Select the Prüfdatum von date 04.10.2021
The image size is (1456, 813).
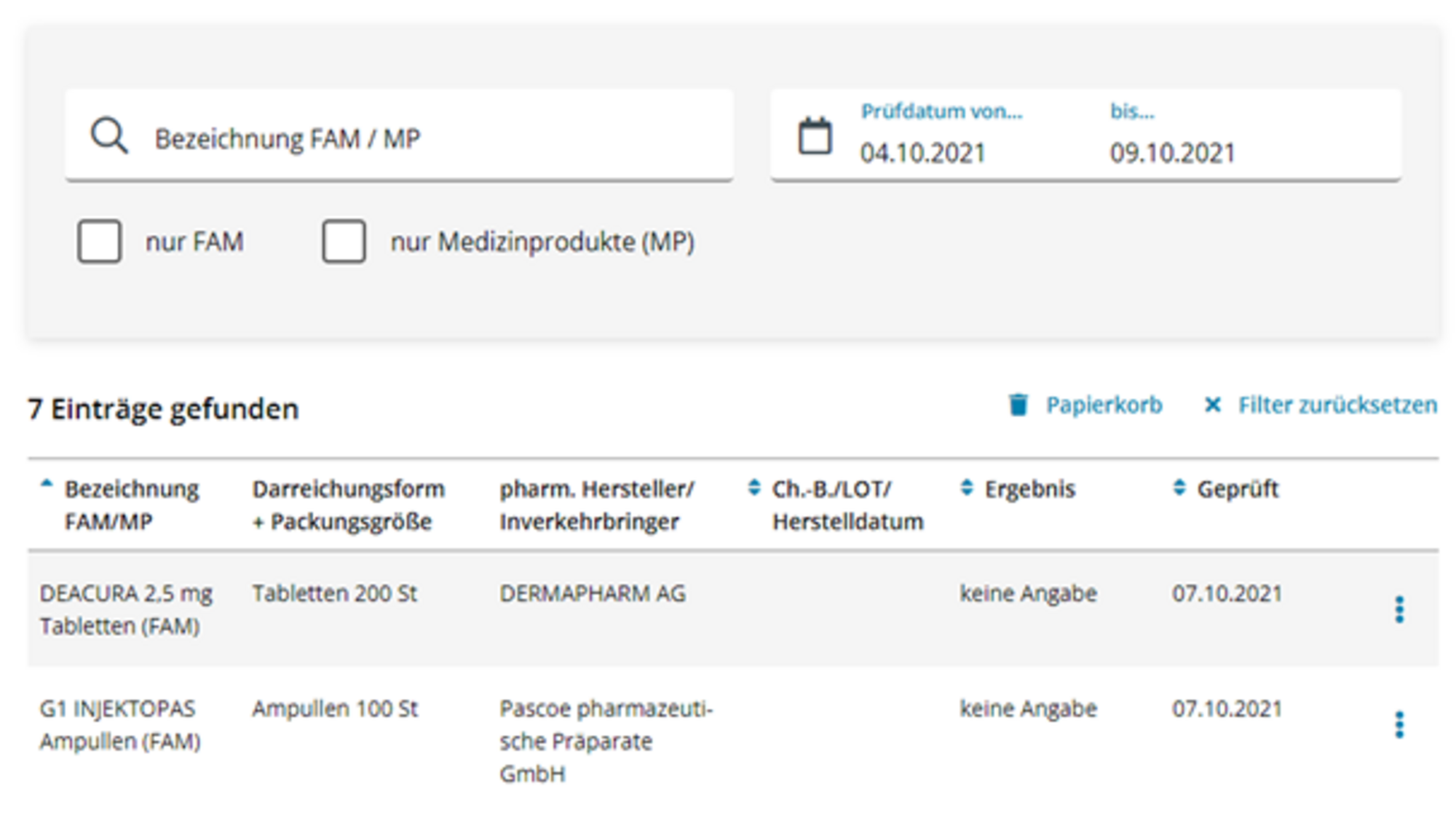pos(922,153)
